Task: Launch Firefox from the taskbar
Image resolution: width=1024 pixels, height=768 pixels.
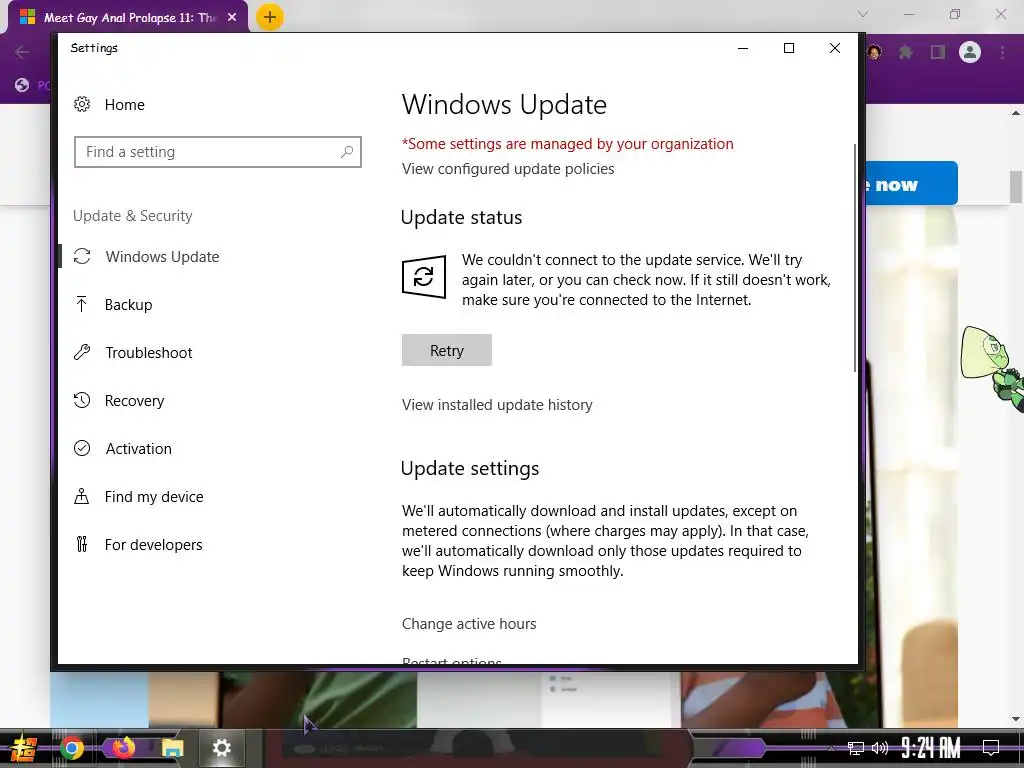Action: [123, 747]
